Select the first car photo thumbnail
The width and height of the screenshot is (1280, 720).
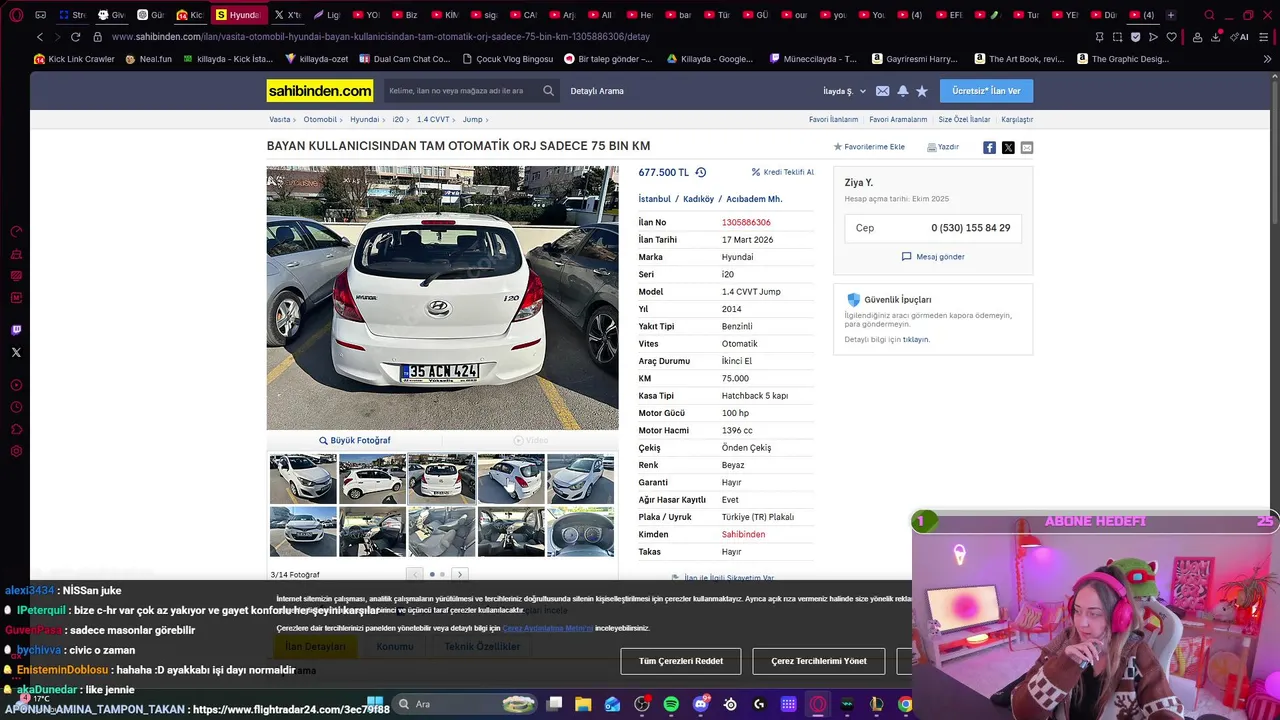(303, 479)
